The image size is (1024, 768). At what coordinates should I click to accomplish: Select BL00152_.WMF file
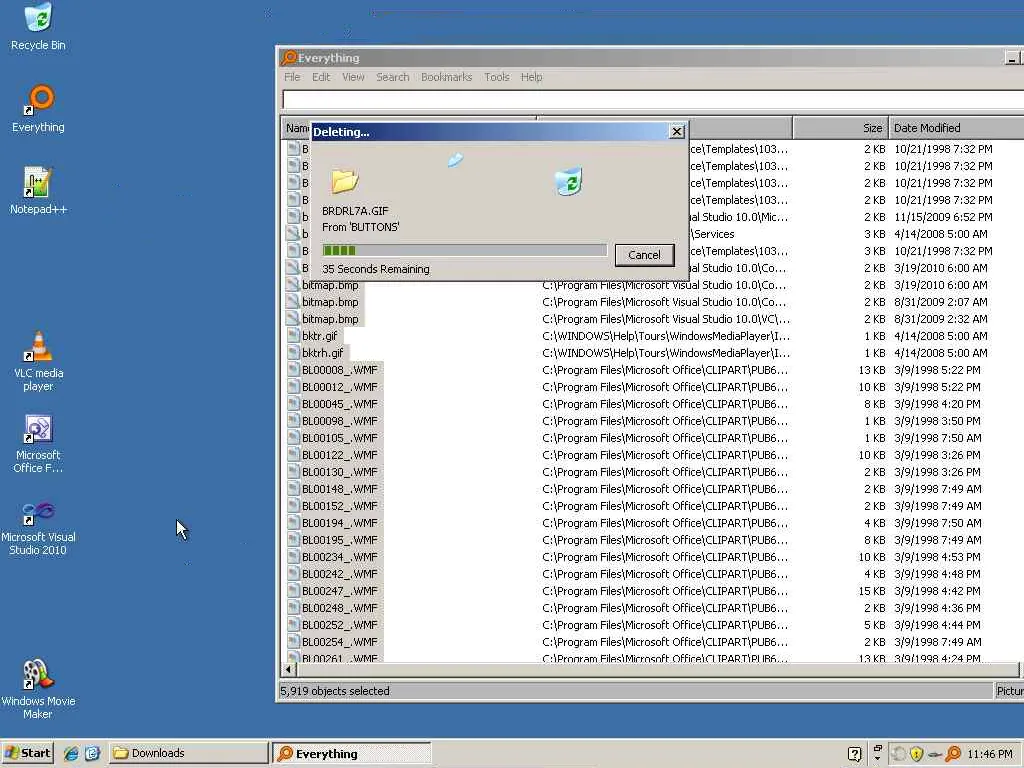(340, 506)
